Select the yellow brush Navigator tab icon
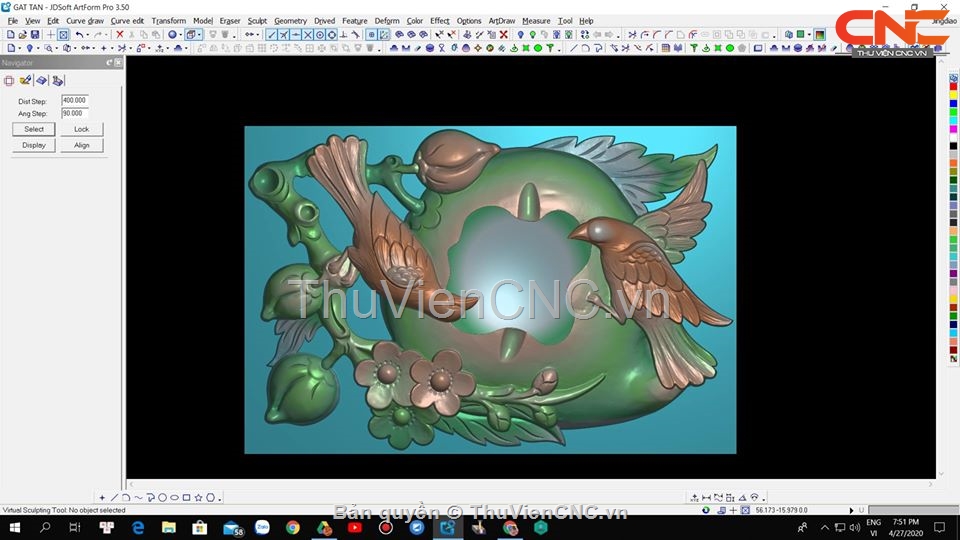The image size is (960, 540). tap(26, 80)
